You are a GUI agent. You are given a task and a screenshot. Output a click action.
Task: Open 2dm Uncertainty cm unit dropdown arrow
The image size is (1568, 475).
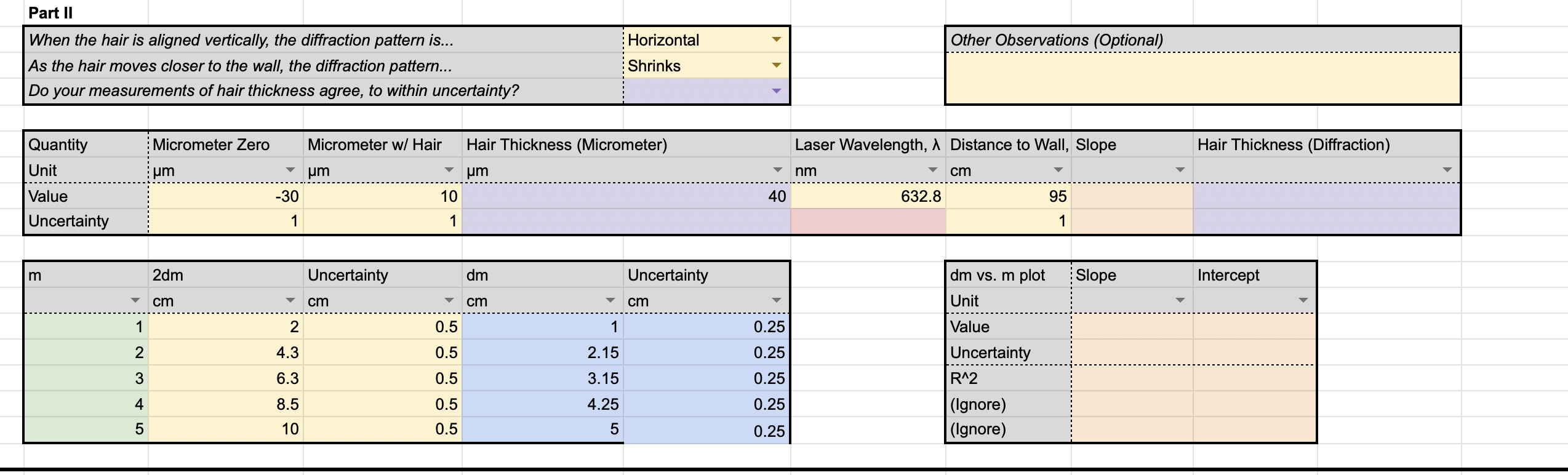(449, 301)
